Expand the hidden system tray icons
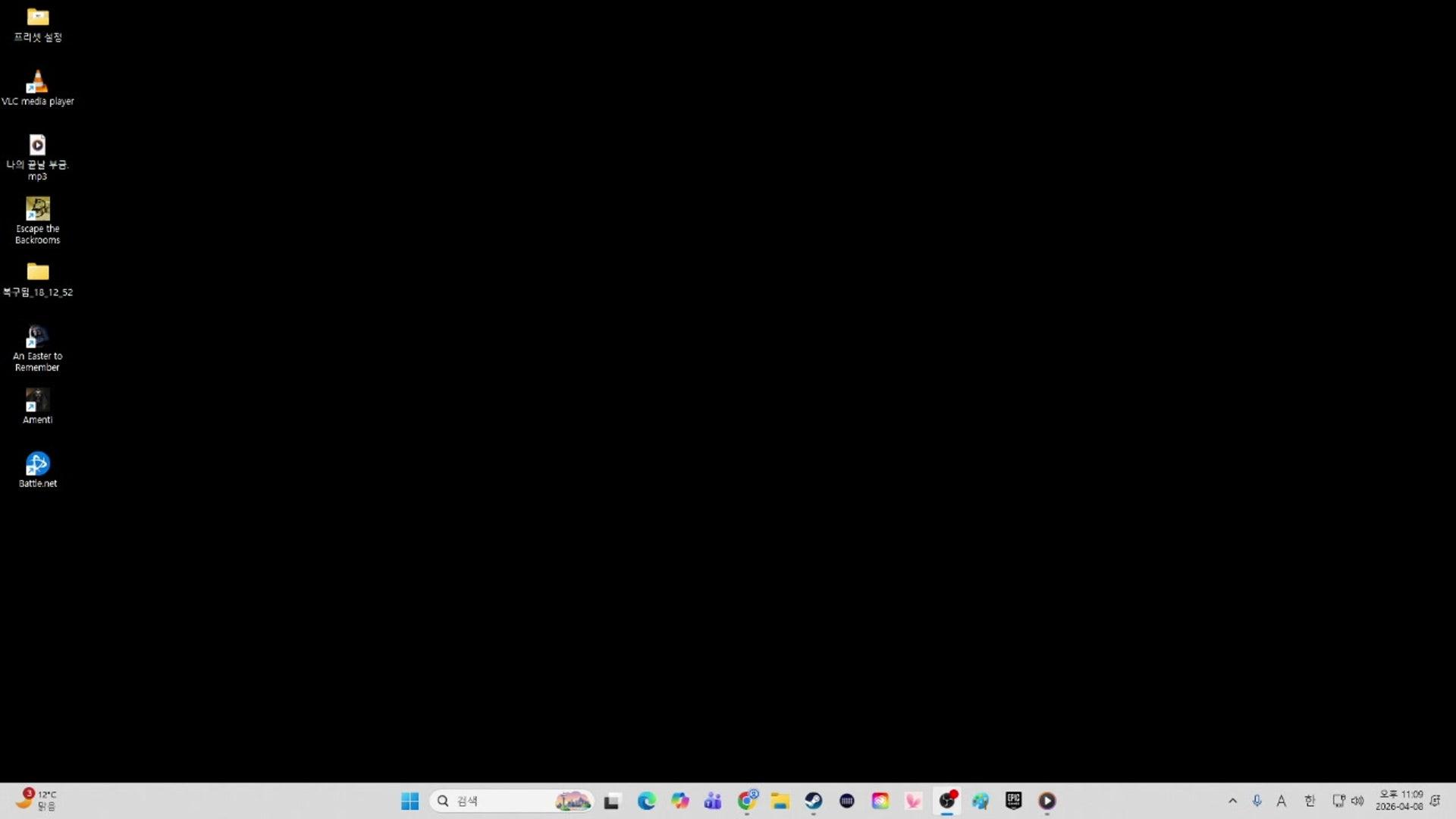This screenshot has height=819, width=1456. [1232, 801]
